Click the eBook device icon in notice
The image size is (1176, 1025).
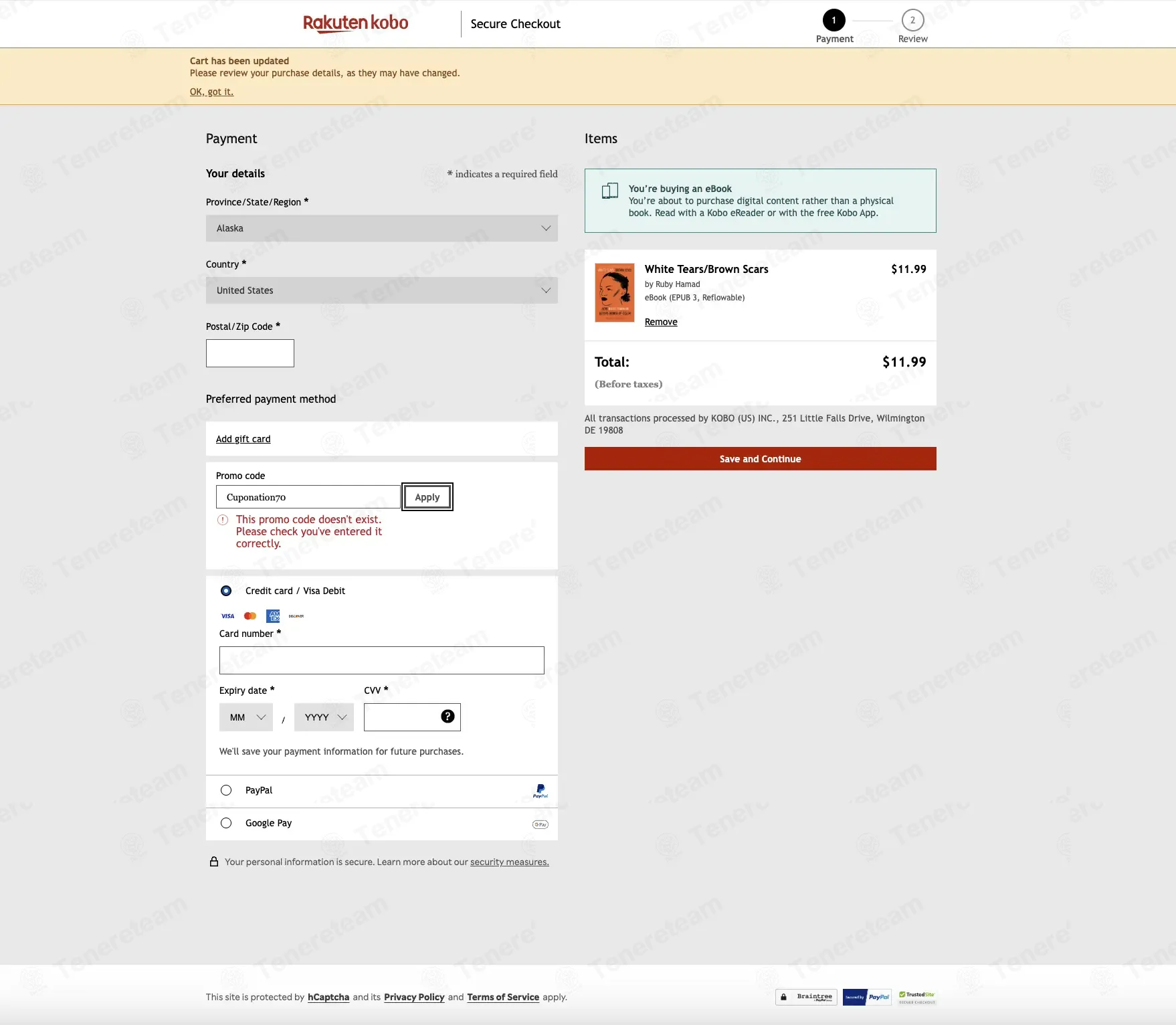609,191
